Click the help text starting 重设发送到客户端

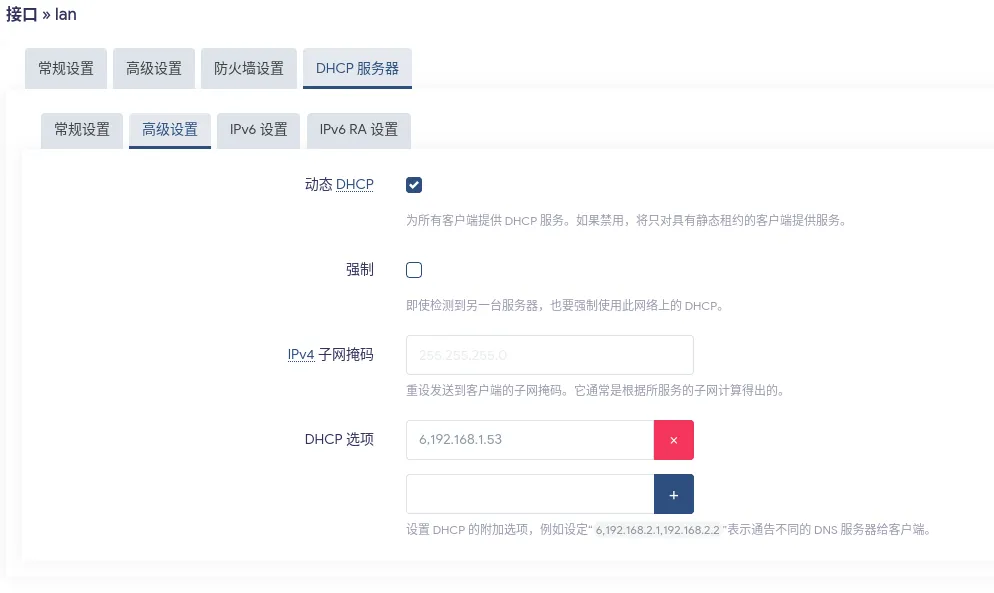(x=596, y=390)
